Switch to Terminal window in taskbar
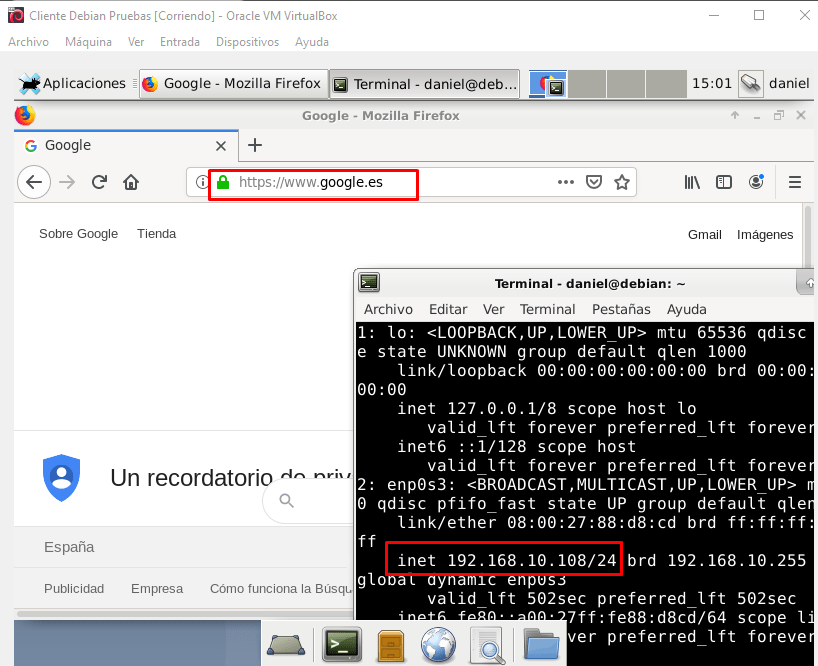Screen dimensions: 818x666 425,84
